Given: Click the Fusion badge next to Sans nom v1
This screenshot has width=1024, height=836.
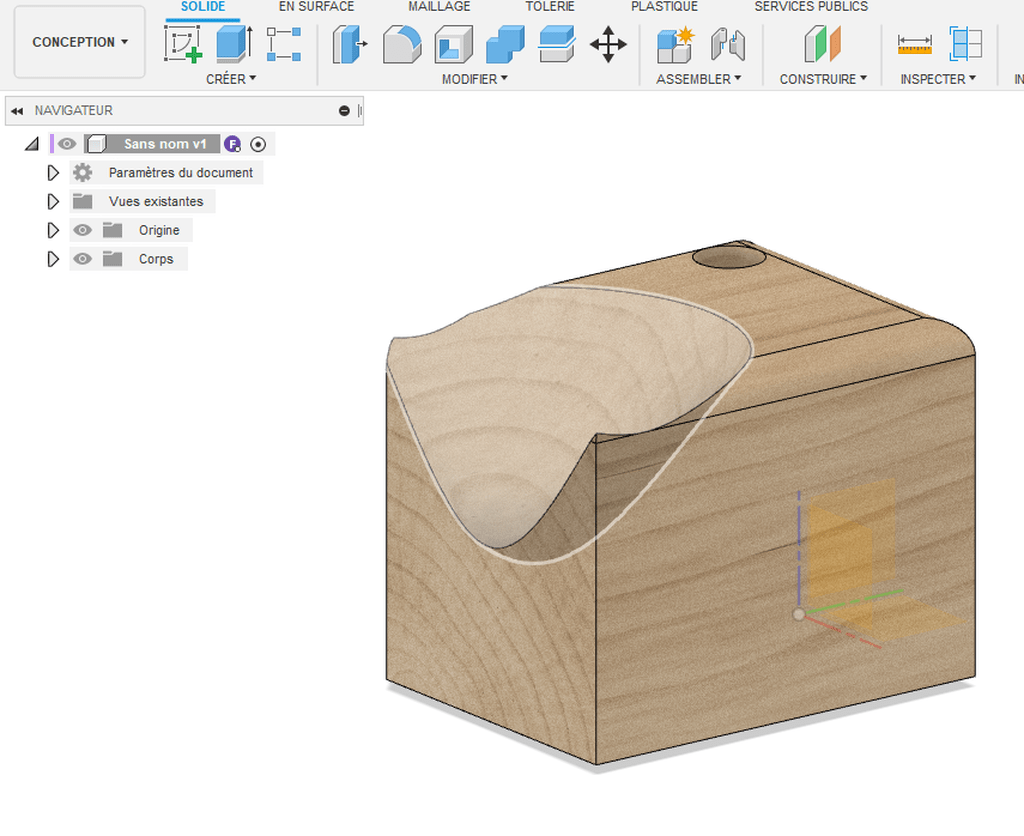Looking at the screenshot, I should [x=232, y=144].
